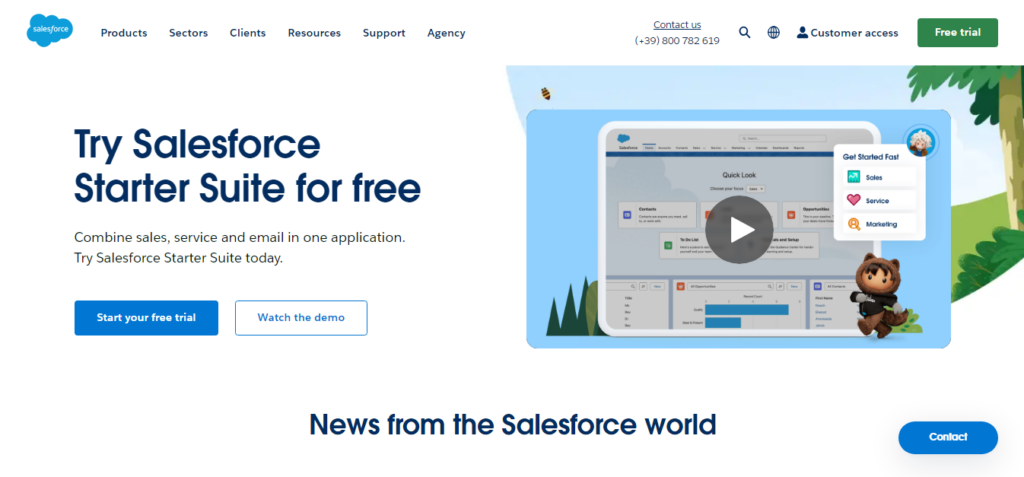Click the Salesforce cloud logo
1024x477 pixels.
[50, 31]
